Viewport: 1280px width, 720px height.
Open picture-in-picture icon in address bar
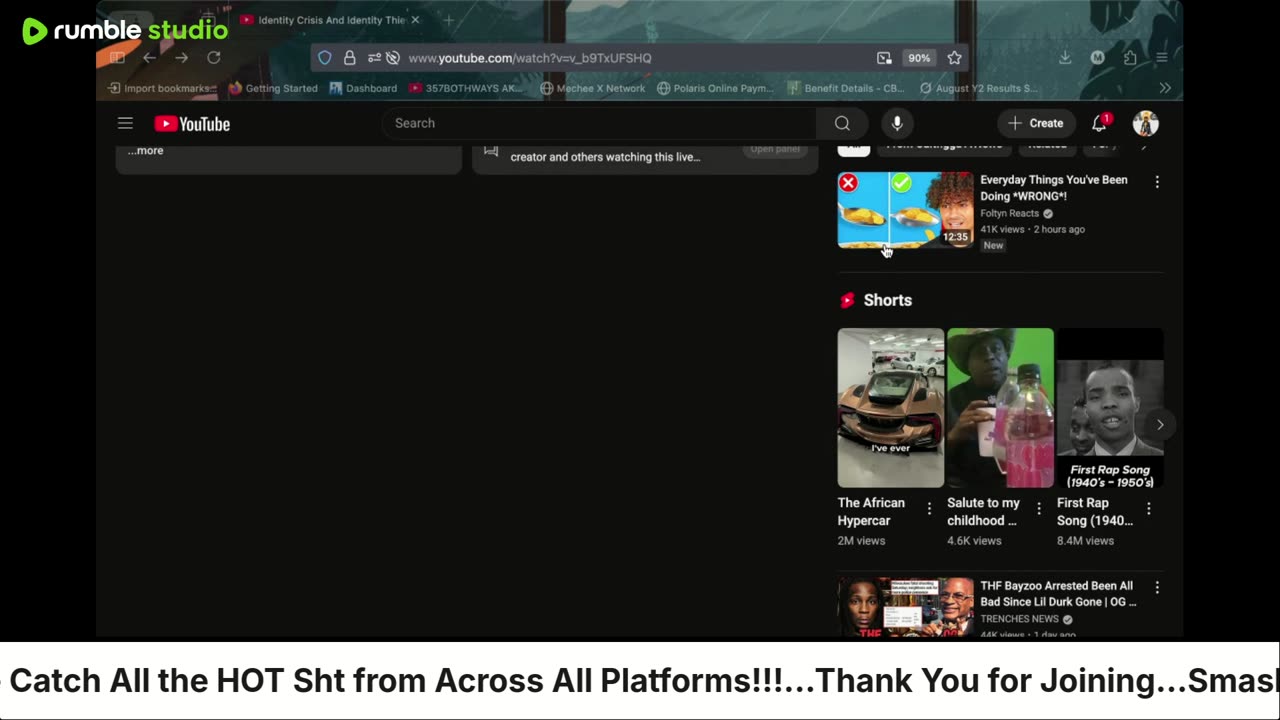pos(884,58)
